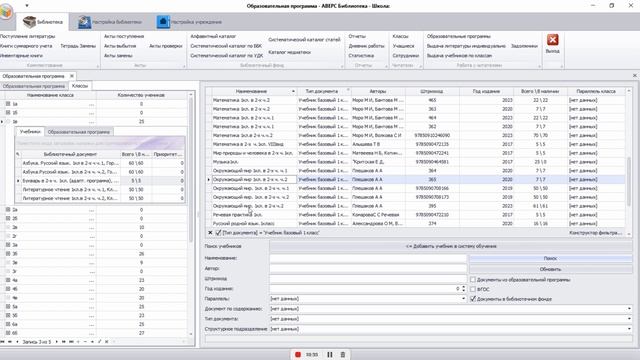Cancel edit with the navigator cross icon
Image resolution: width=640 pixels, height=360 pixels.
[x=107, y=342]
